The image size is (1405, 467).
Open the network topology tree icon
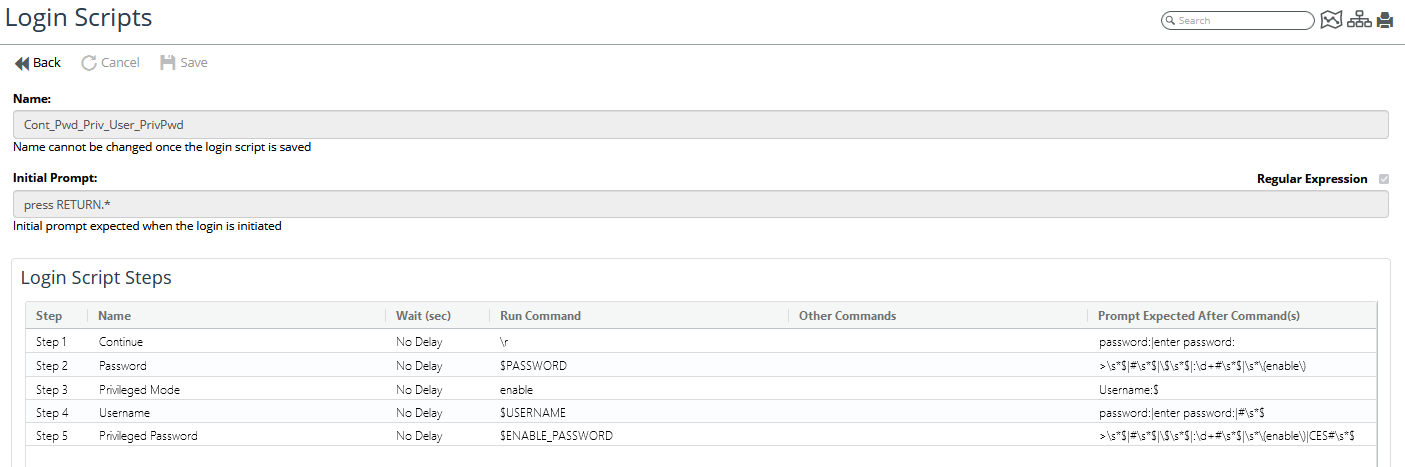1359,20
